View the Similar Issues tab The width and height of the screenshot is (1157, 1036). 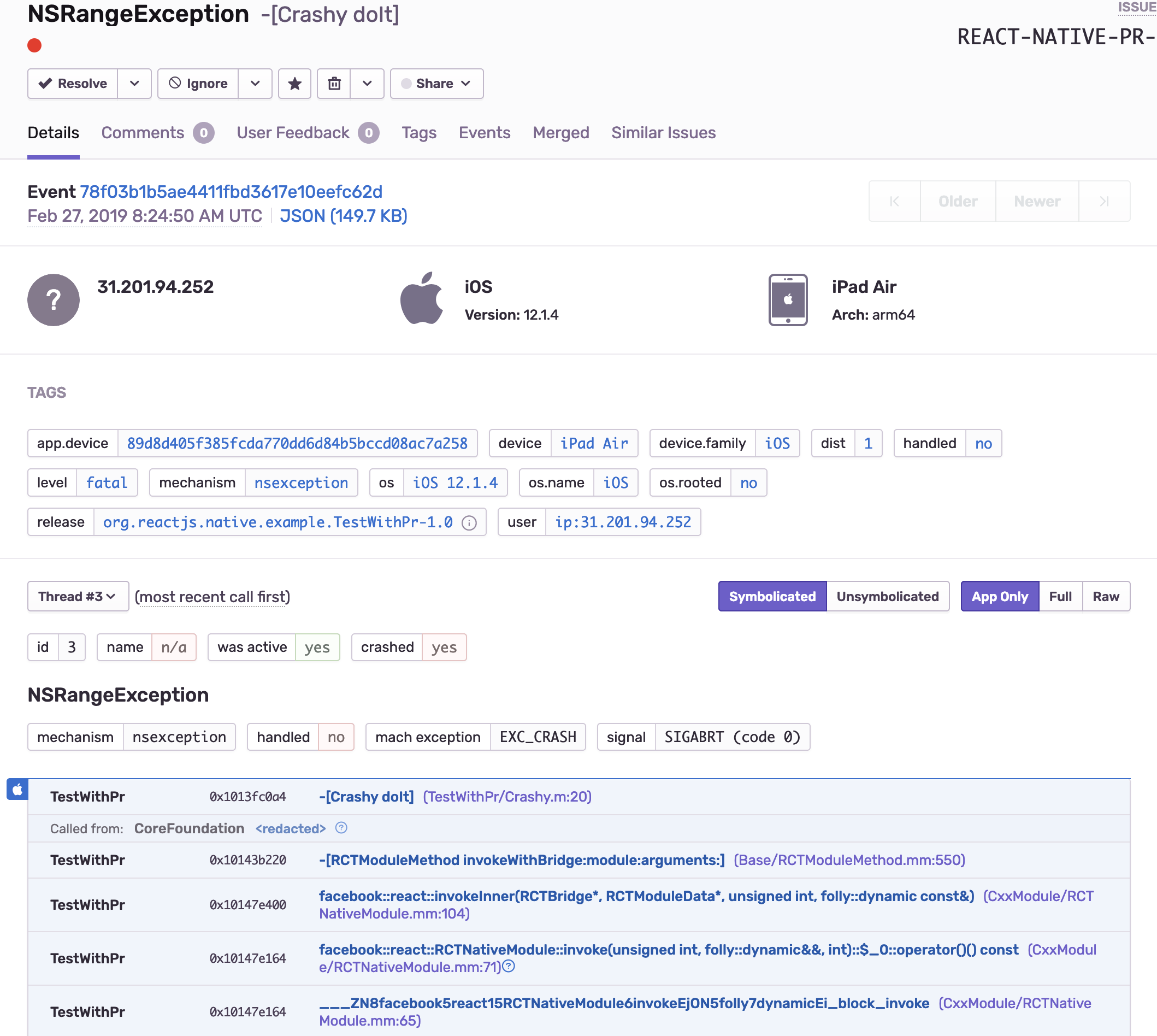pyautogui.click(x=663, y=133)
